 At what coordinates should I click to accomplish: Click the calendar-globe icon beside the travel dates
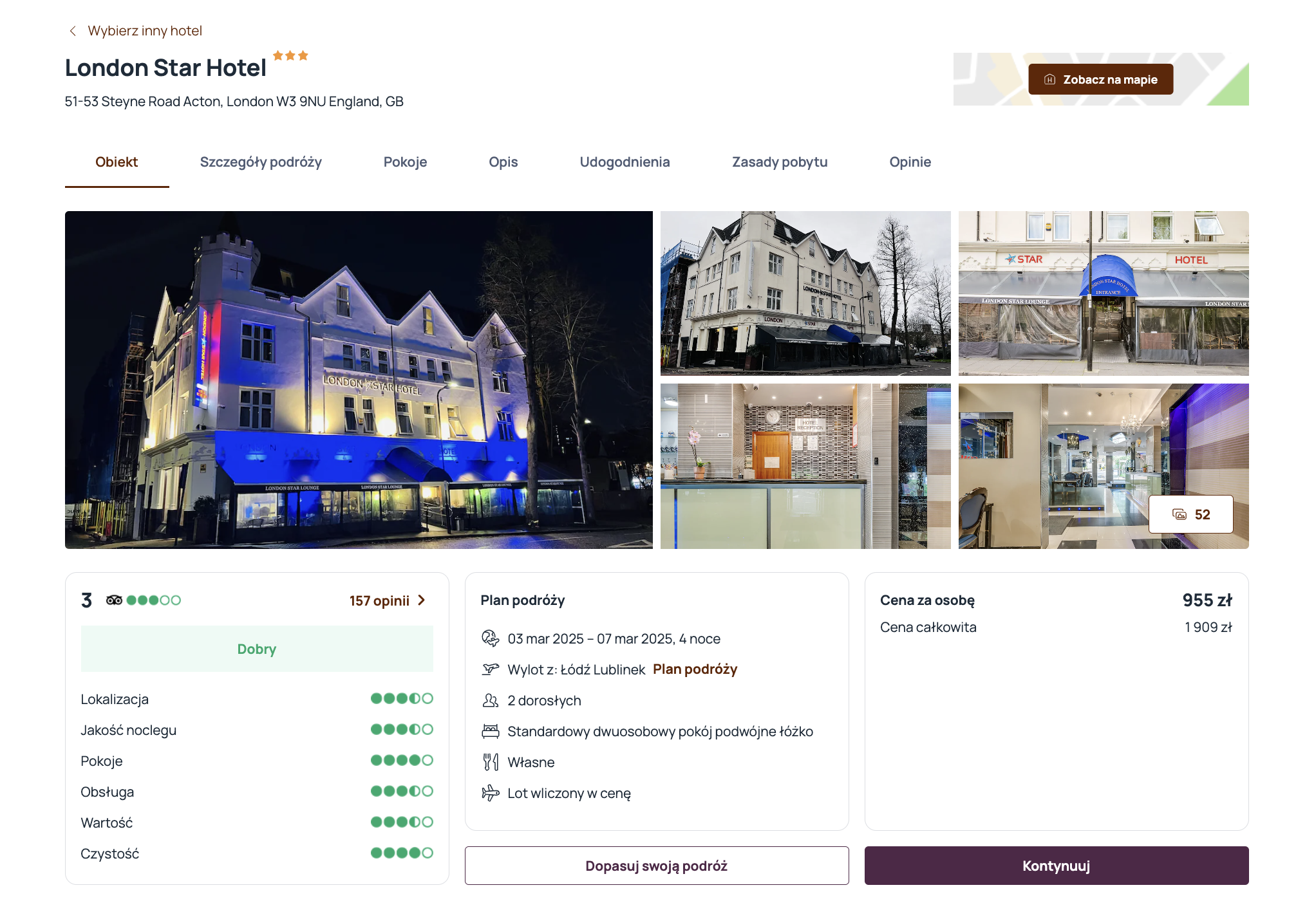pos(491,638)
